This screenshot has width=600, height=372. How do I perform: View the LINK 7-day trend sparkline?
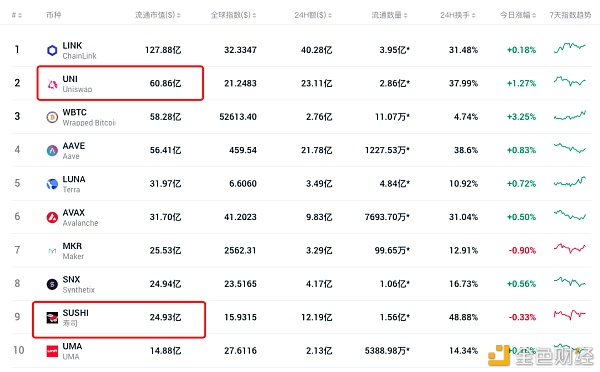(x=570, y=48)
